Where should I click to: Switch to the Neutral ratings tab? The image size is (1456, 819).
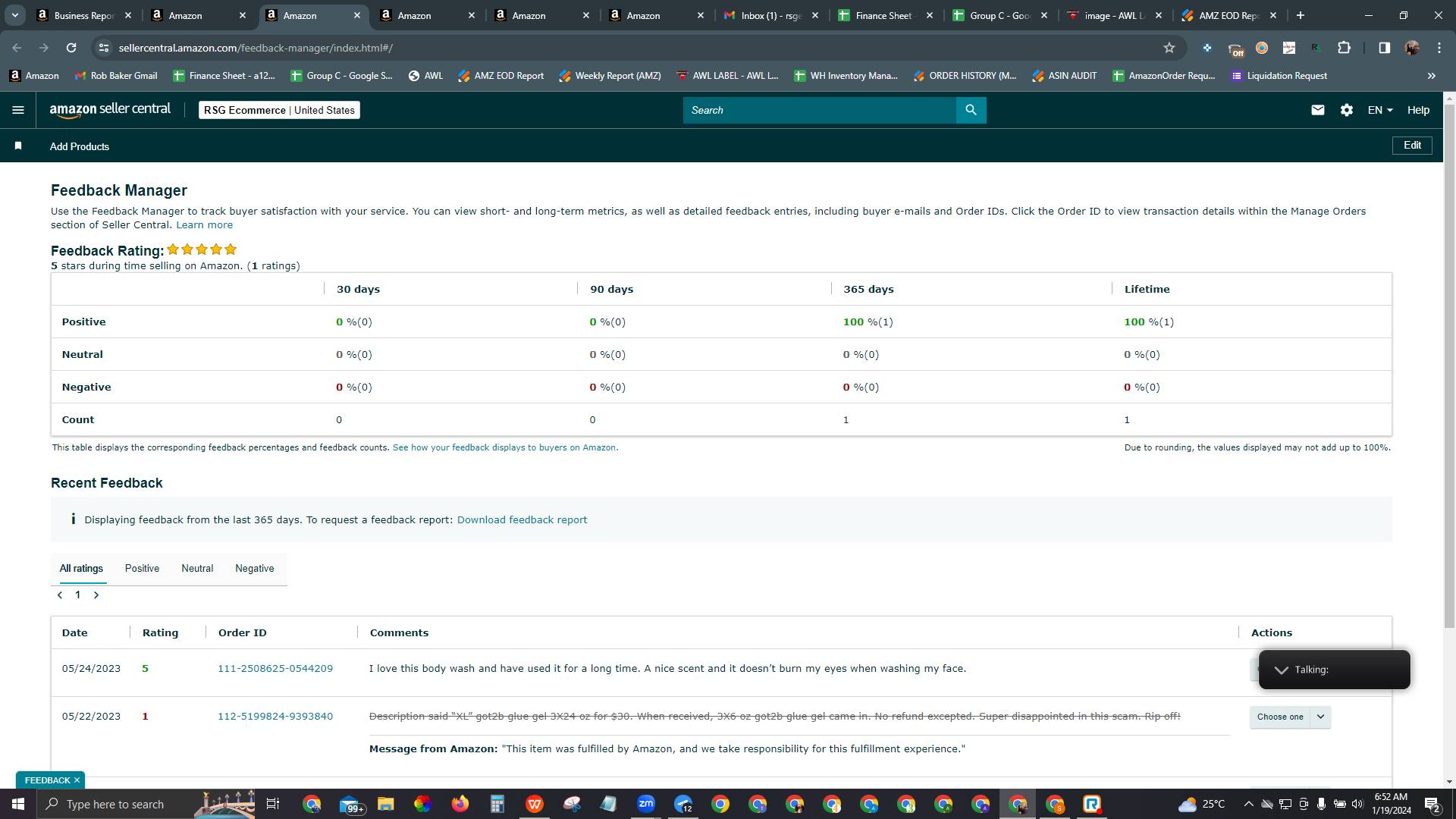[x=197, y=568]
